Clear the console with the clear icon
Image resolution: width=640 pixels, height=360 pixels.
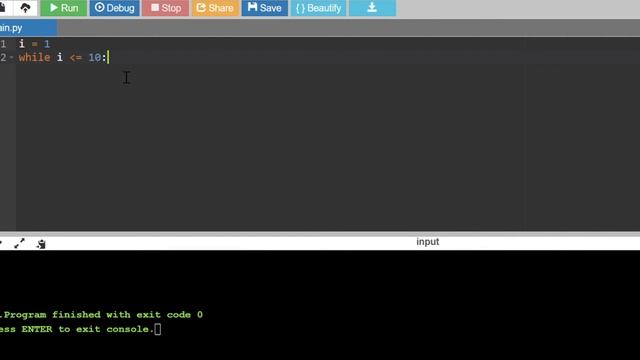[41, 244]
